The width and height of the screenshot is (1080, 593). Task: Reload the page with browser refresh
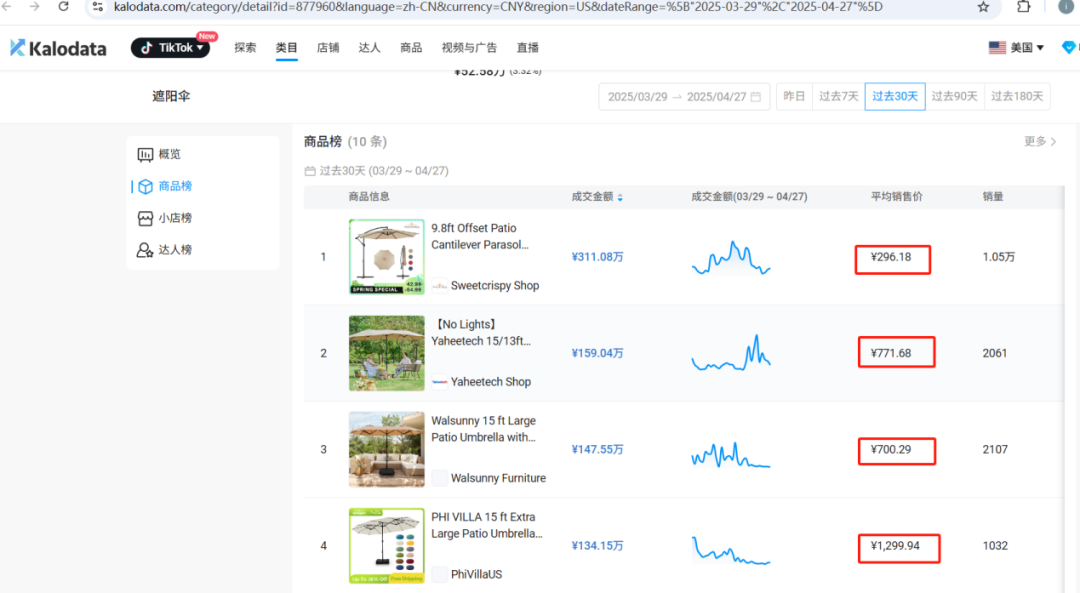[63, 7]
